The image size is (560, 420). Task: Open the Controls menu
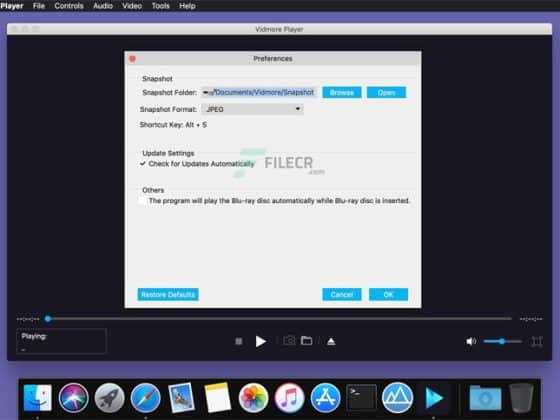point(69,6)
